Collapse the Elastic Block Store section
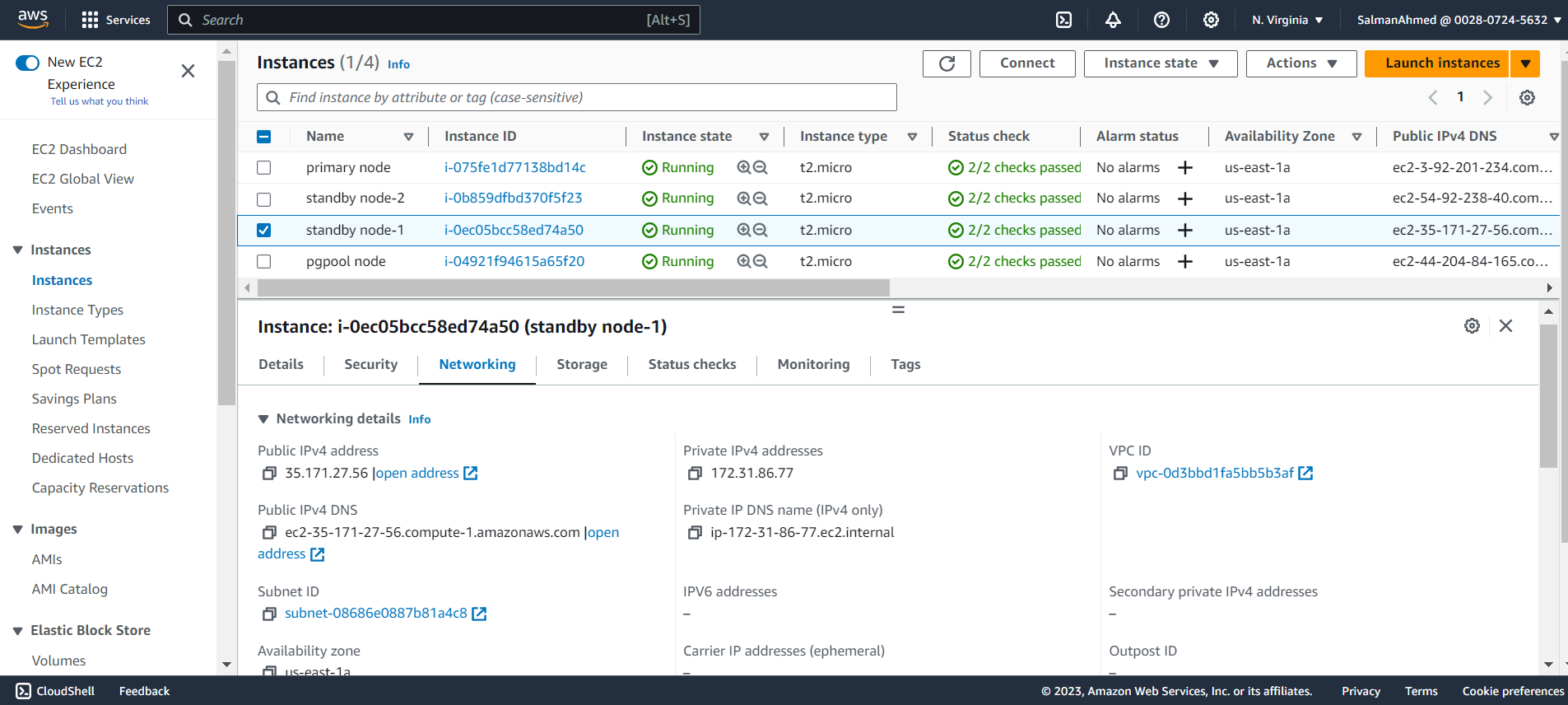Screen dimensions: 1568x705 tap(17, 631)
